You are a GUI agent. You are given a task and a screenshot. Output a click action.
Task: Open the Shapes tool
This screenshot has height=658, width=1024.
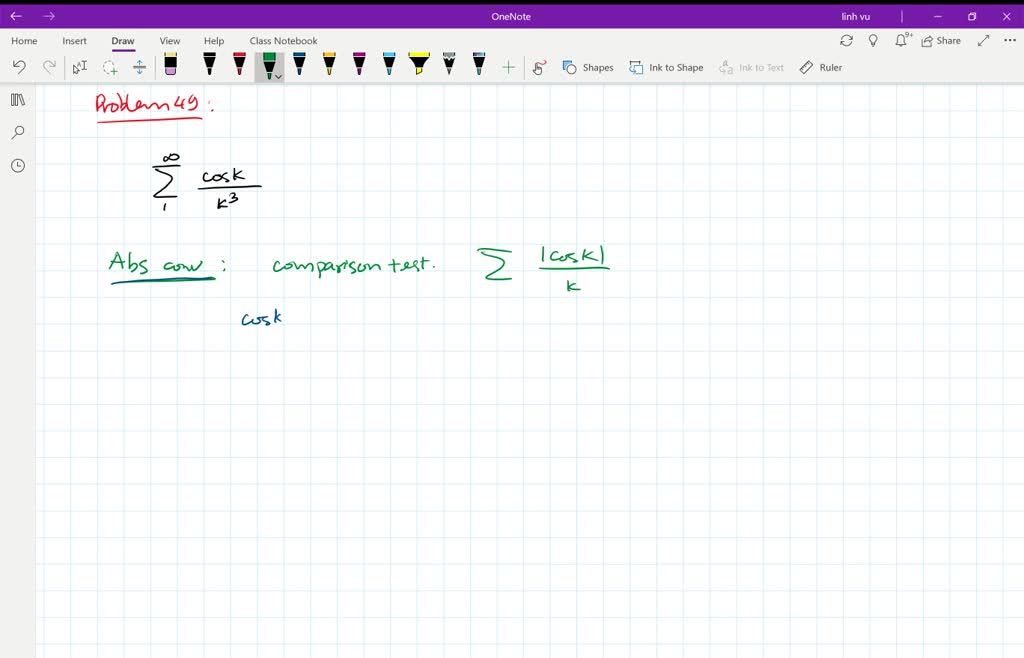[x=588, y=67]
